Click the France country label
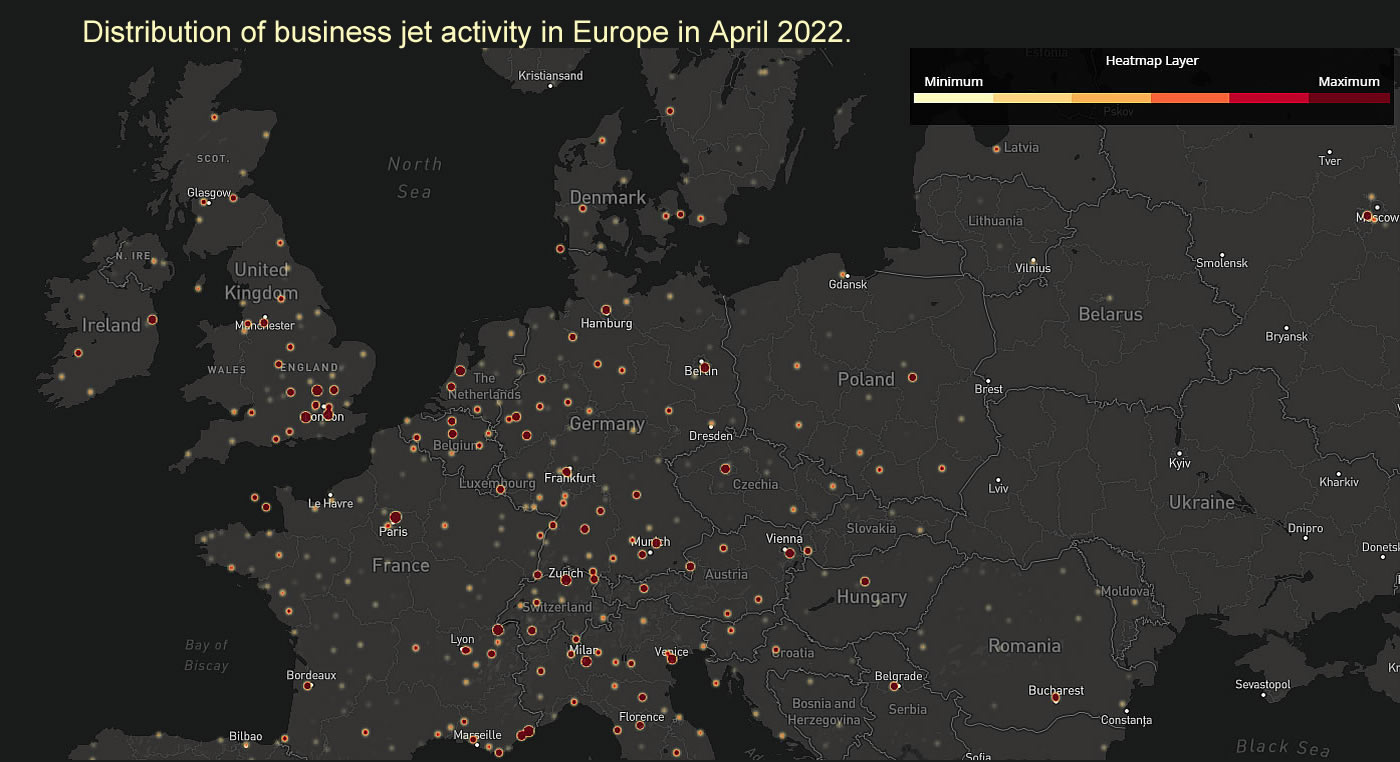 [x=400, y=566]
